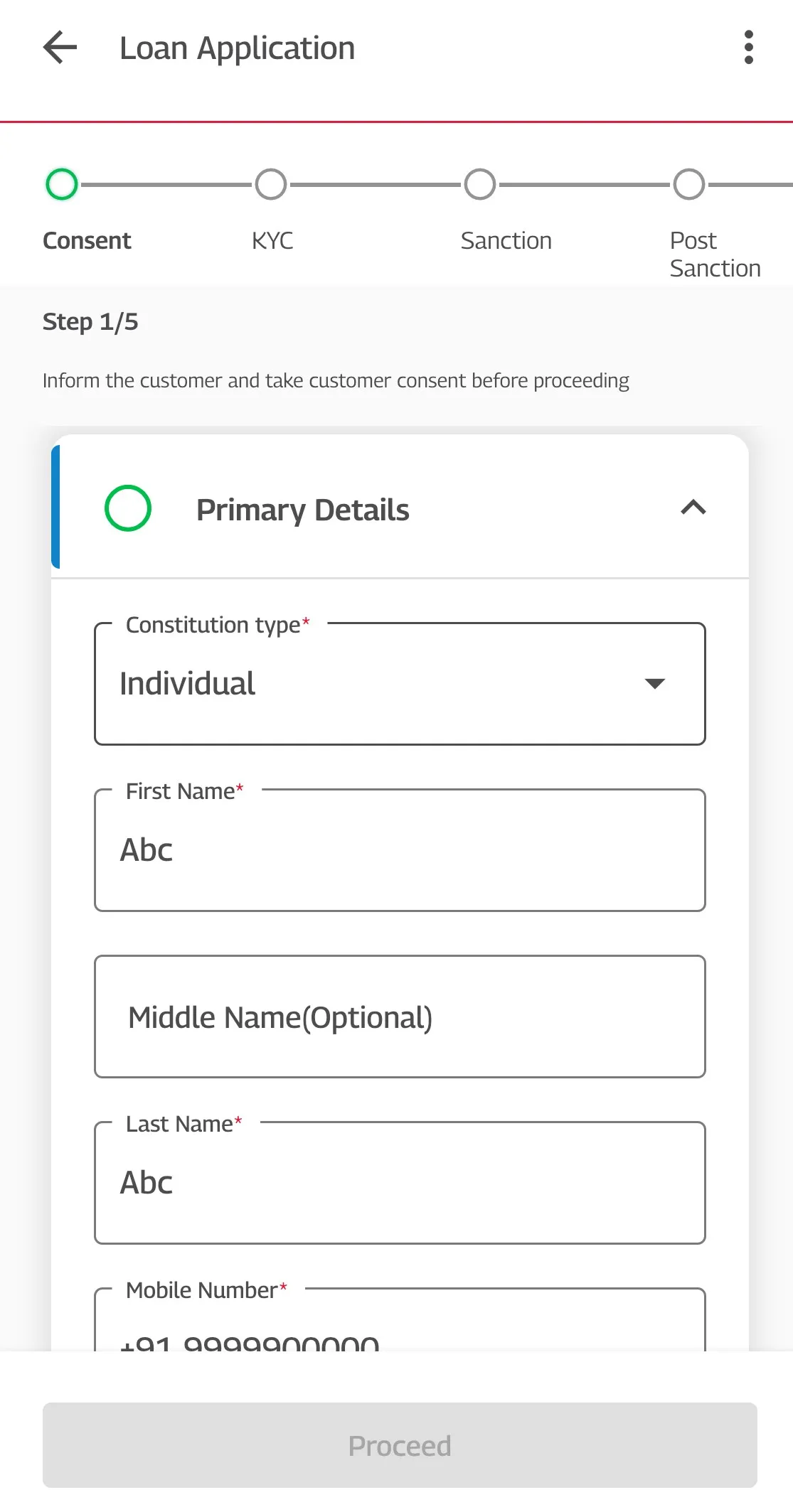This screenshot has height=1512, width=793.
Task: Focus the Middle Name(Optional) field
Action: 400,1017
